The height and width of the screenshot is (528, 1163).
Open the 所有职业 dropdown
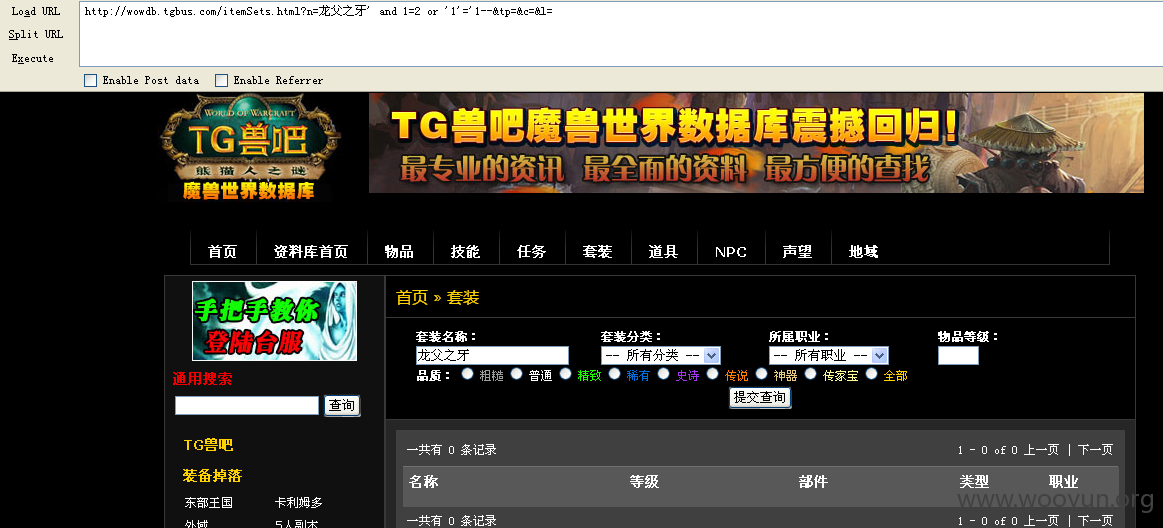[828, 355]
